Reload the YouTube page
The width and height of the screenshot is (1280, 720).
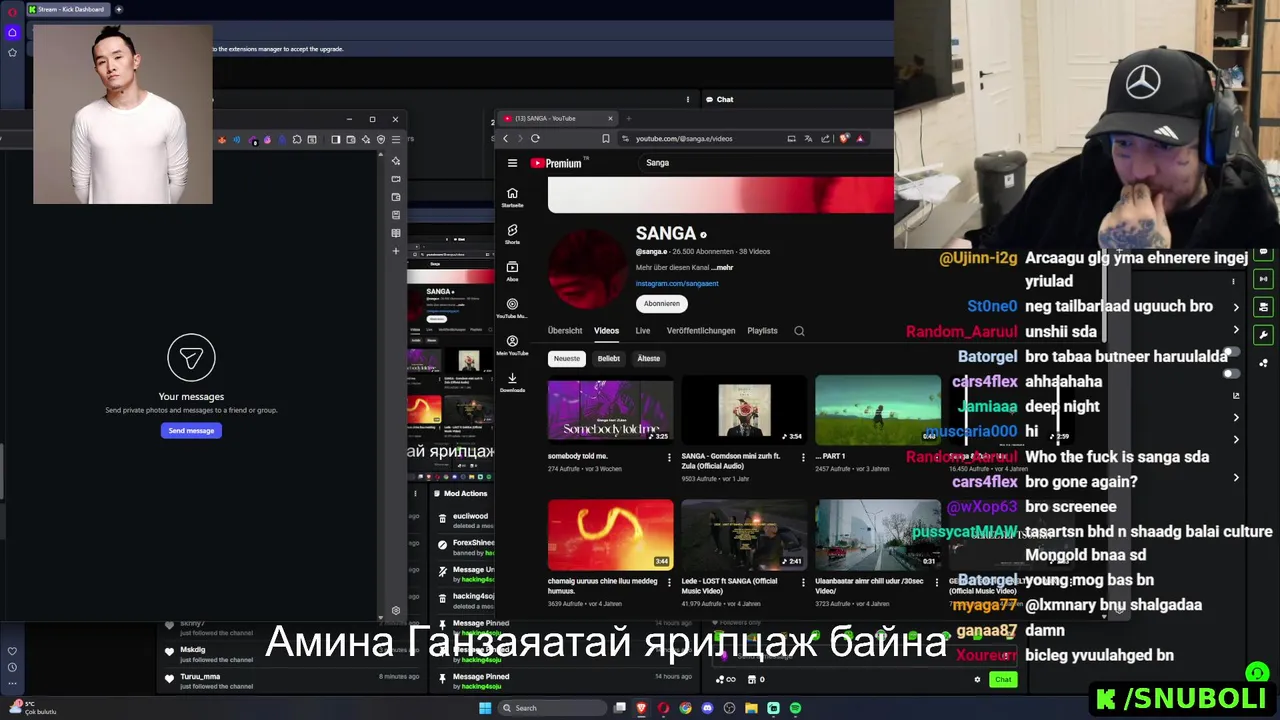pyautogui.click(x=535, y=139)
